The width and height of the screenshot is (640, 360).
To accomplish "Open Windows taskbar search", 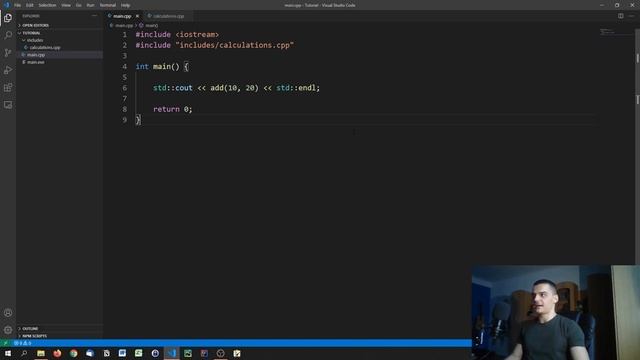I will 24,353.
